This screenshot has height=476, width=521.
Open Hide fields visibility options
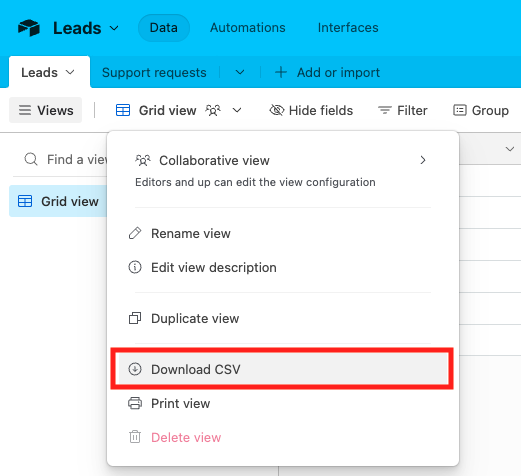(x=311, y=110)
